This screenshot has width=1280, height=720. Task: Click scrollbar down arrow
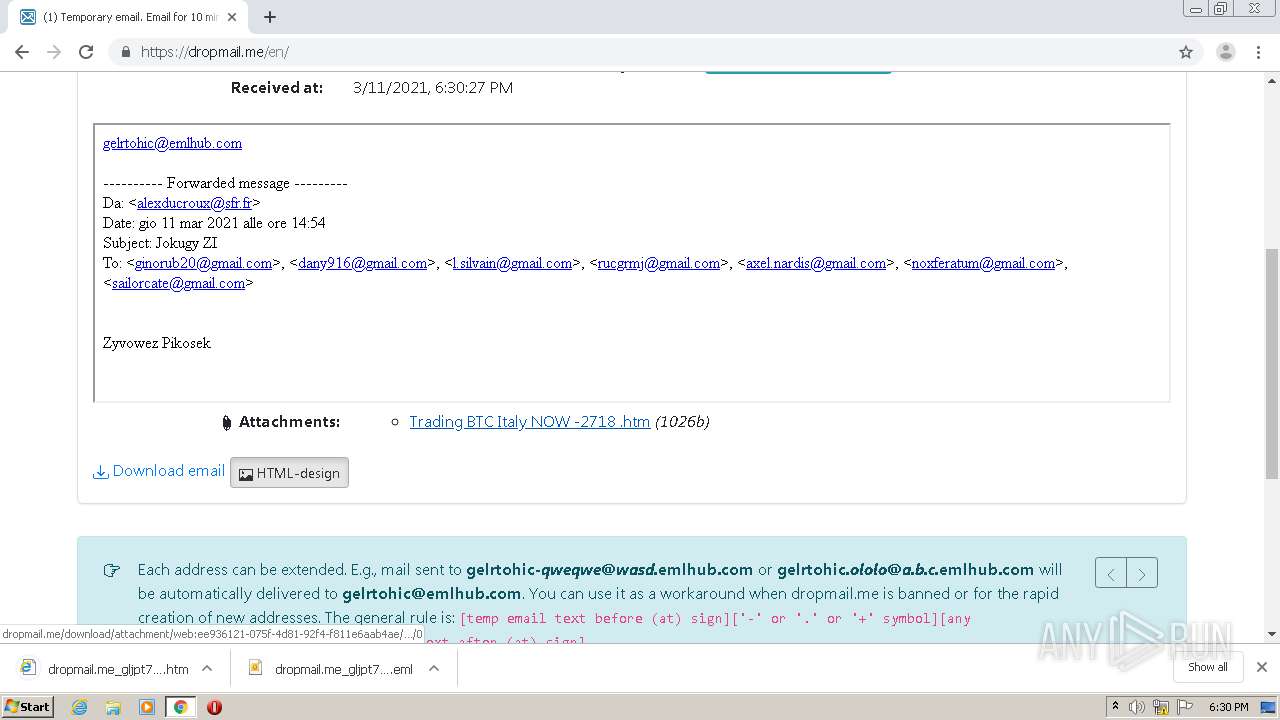(1271, 634)
